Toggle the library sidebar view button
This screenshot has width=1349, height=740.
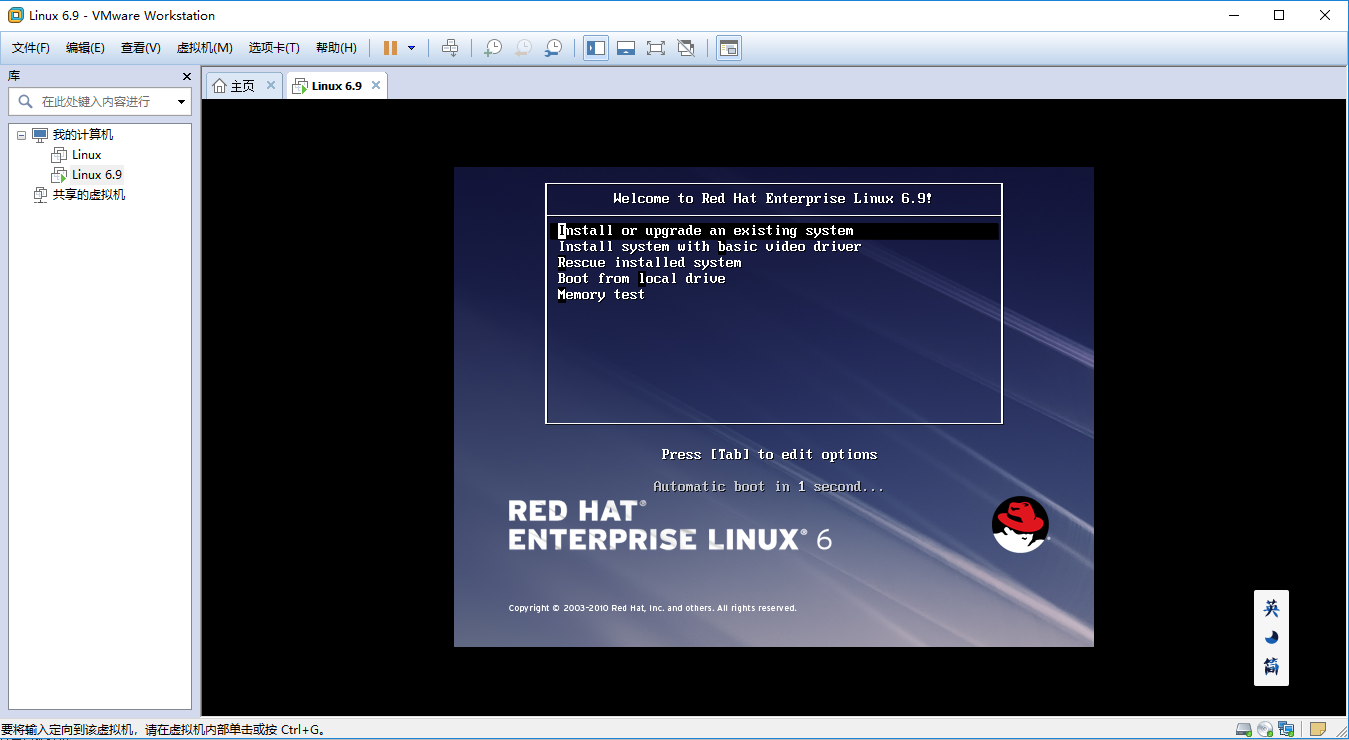point(596,48)
